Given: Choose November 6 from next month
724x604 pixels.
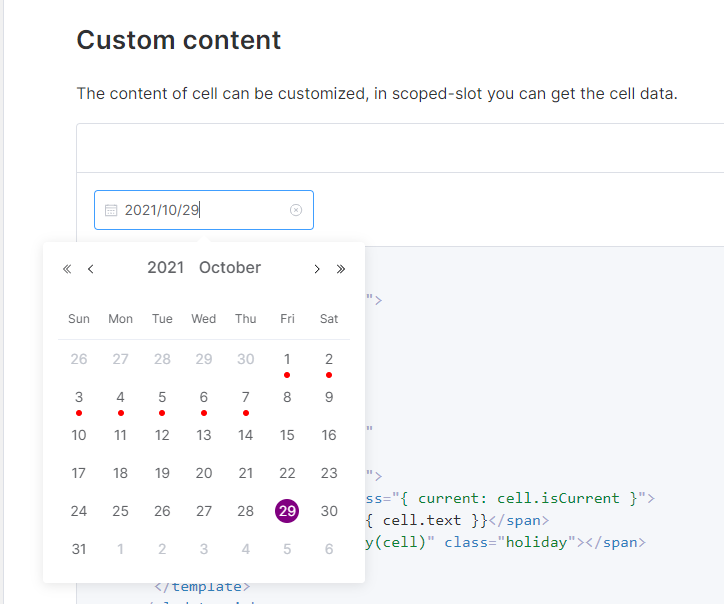Looking at the screenshot, I should [329, 549].
